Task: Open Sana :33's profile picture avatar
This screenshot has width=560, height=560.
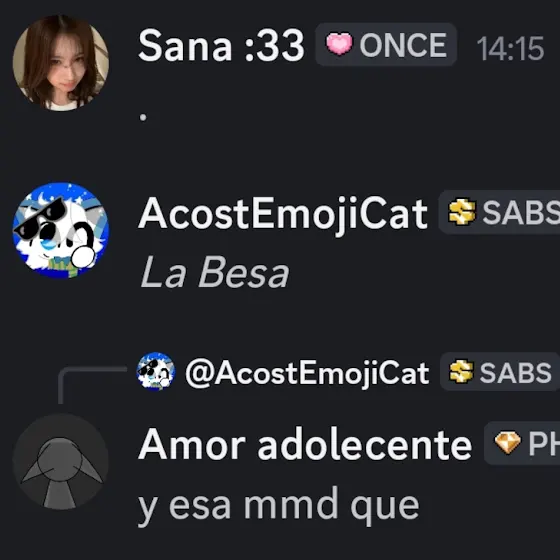Action: point(61,63)
